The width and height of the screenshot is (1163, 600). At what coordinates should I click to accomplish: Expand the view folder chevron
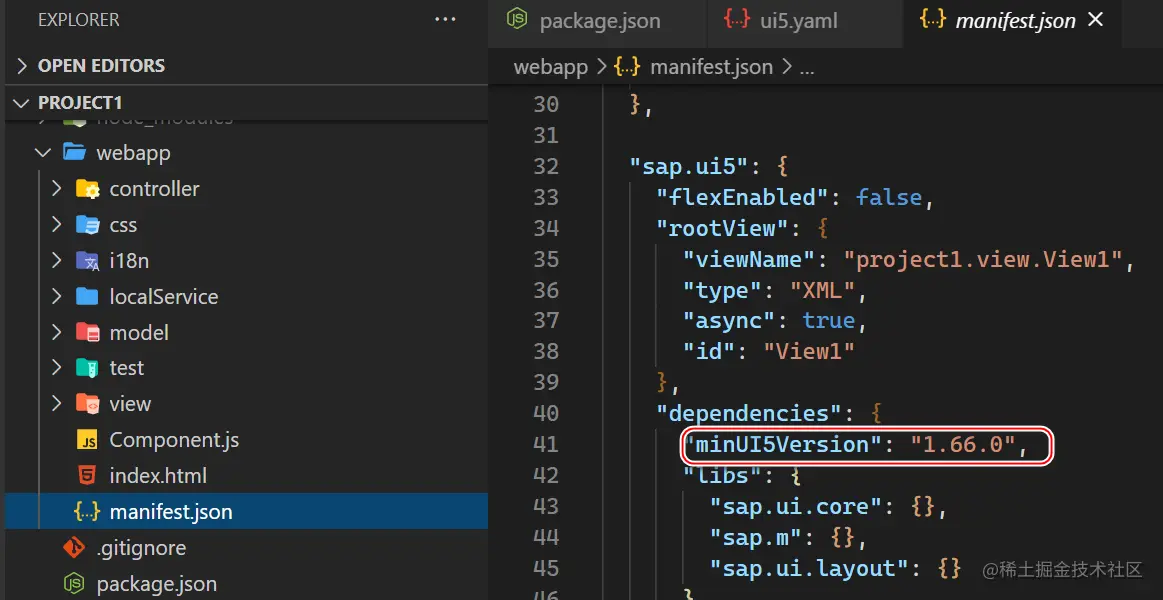[56, 404]
